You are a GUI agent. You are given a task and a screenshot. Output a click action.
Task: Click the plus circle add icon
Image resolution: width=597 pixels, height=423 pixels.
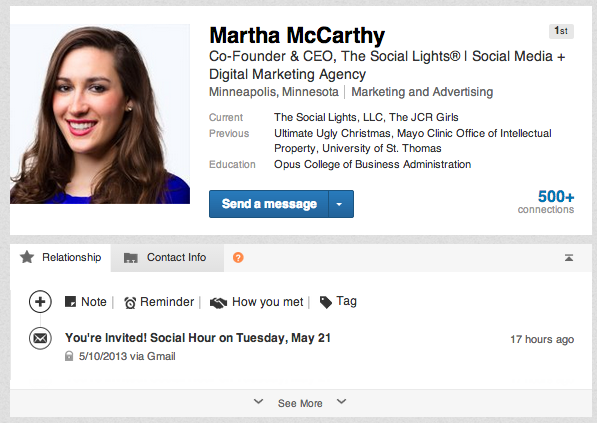click(40, 302)
